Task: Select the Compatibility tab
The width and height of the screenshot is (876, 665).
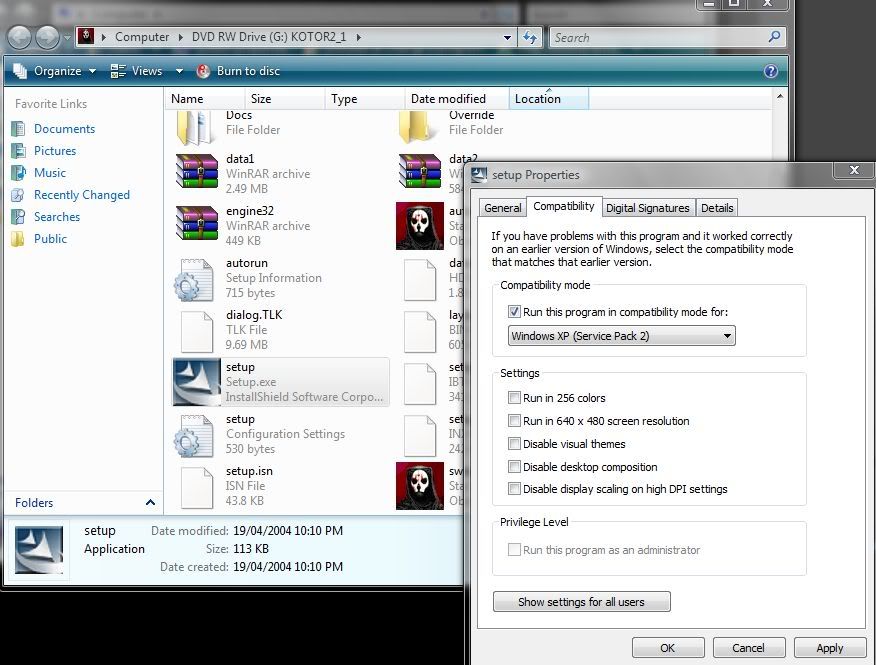Action: (x=564, y=206)
